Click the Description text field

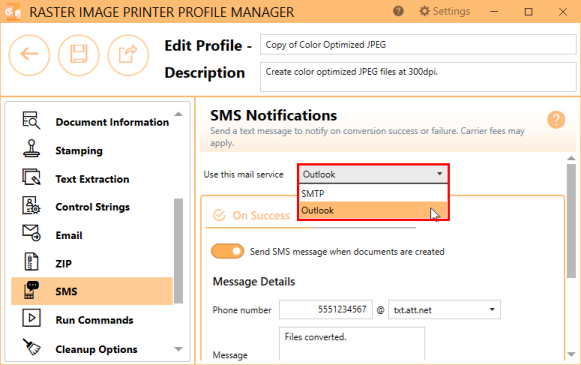[x=418, y=77]
